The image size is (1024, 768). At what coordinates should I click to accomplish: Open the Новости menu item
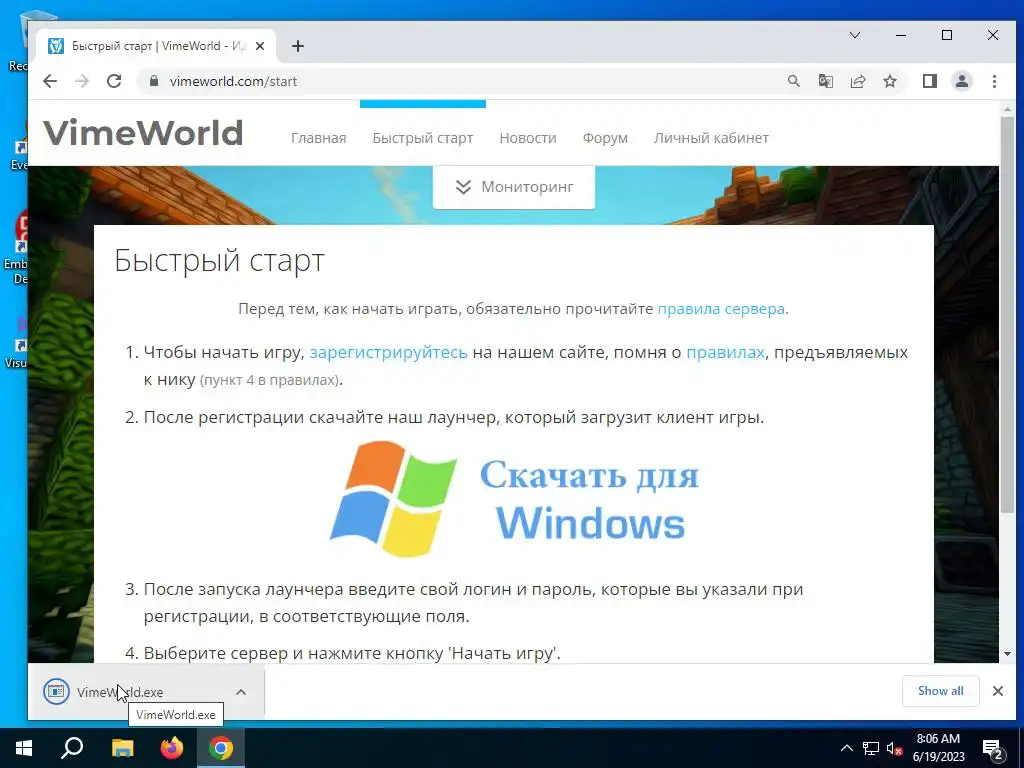click(528, 138)
